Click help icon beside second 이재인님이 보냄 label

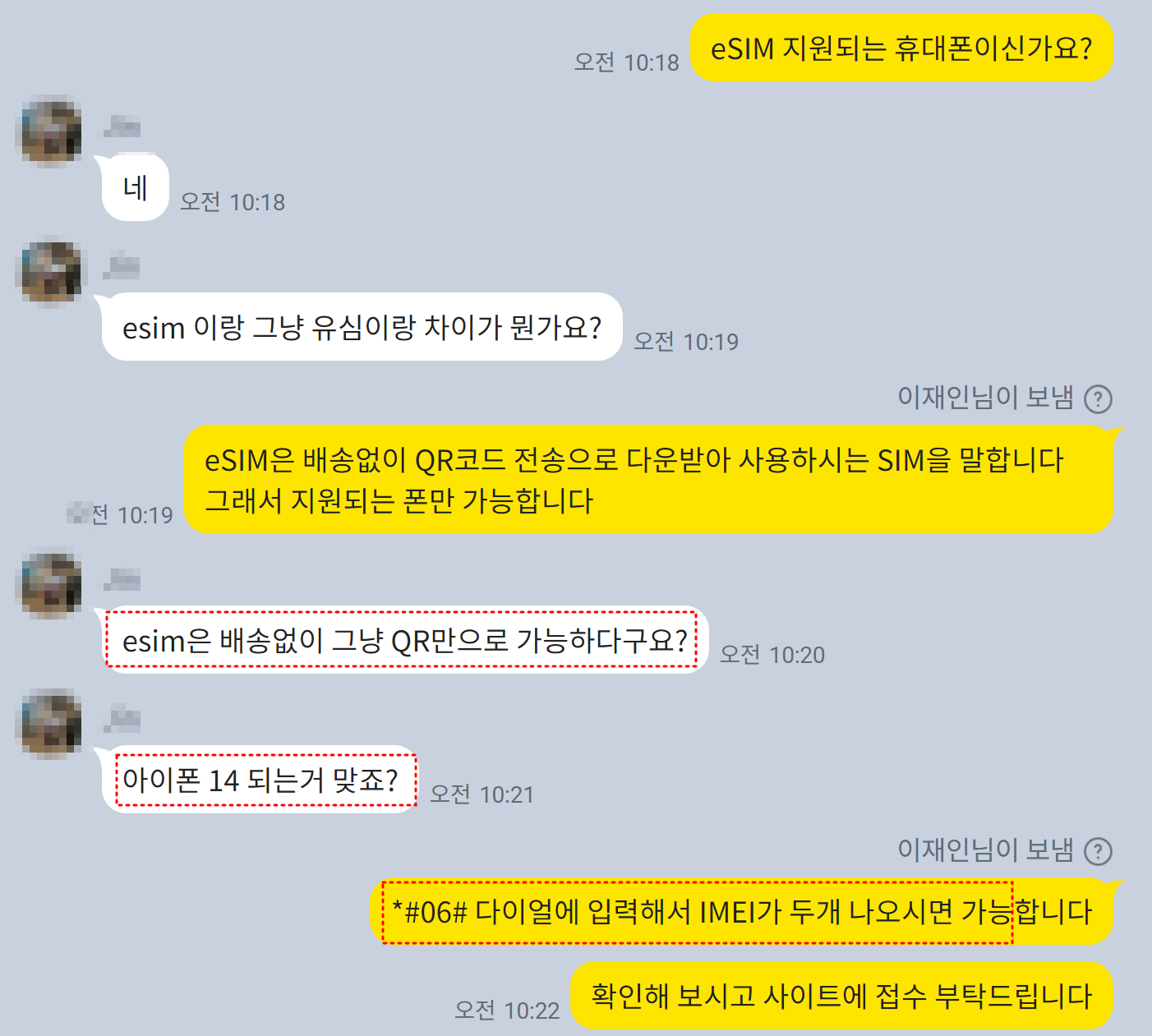(x=1098, y=851)
